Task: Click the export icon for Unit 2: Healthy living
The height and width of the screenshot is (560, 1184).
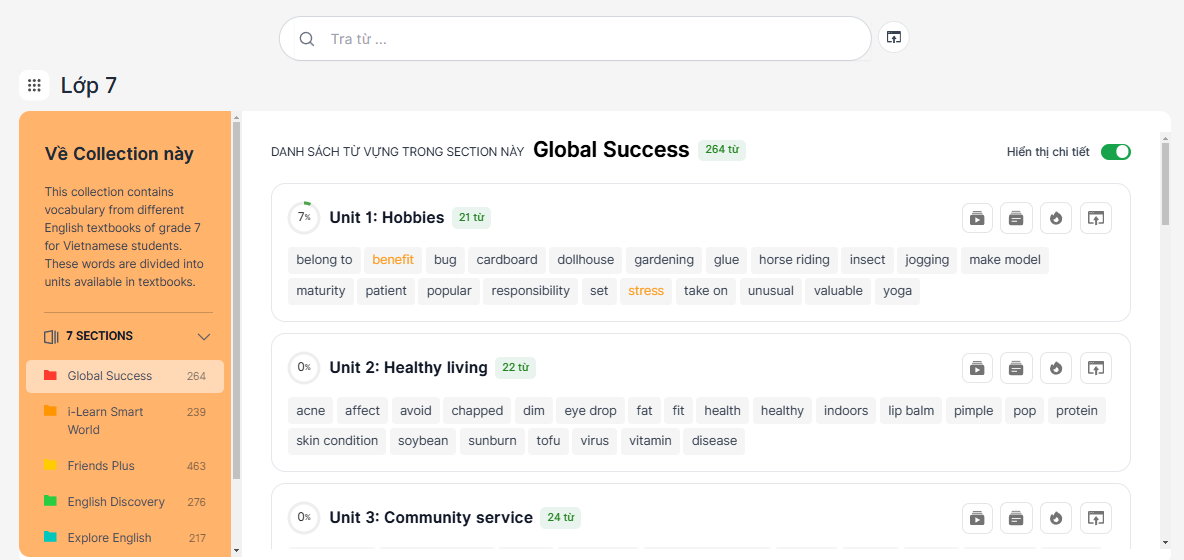Action: click(x=1096, y=368)
